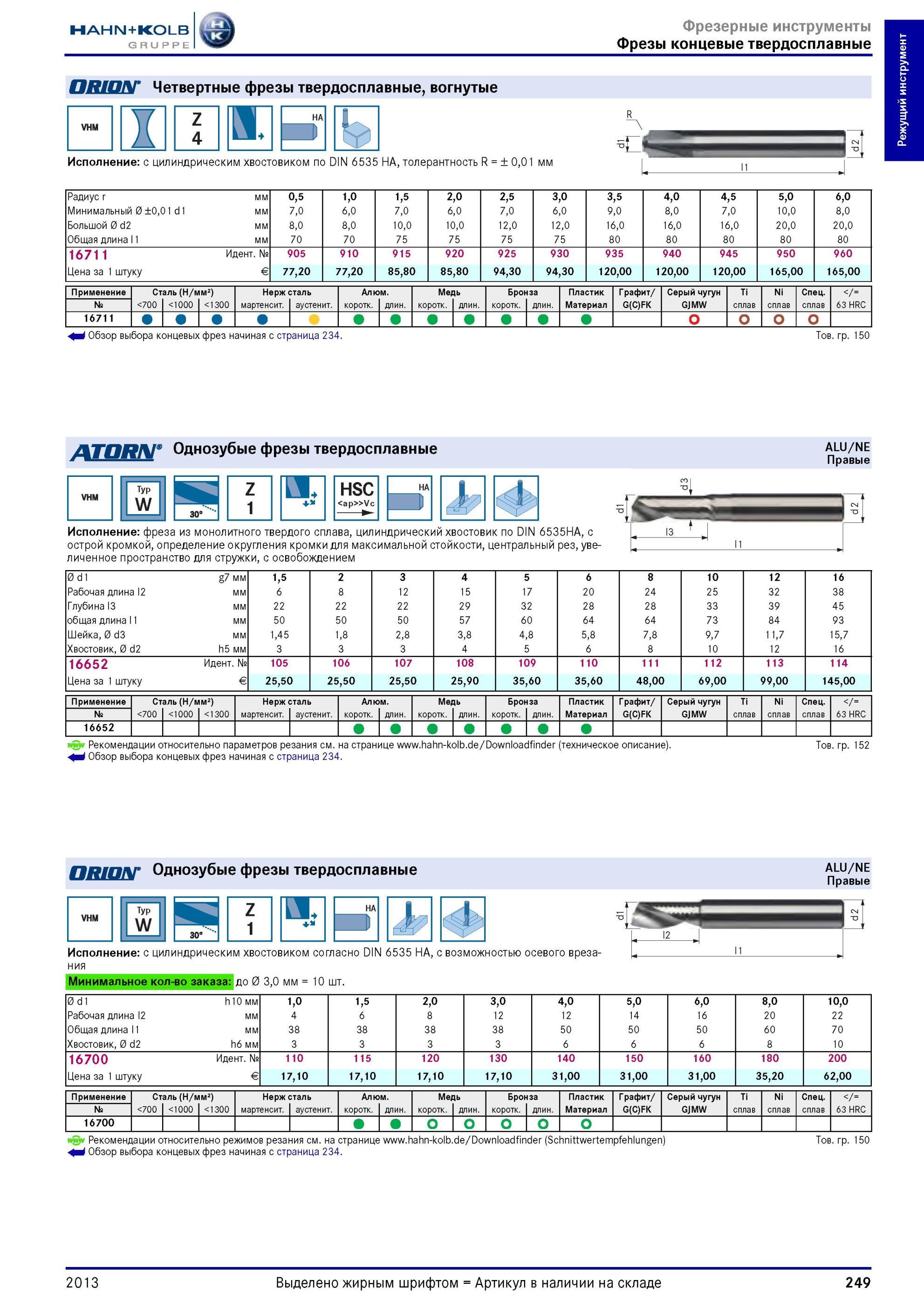Click the green 'www' icon below the 16700 application table
The width and height of the screenshot is (924, 1308).
click(76, 1140)
